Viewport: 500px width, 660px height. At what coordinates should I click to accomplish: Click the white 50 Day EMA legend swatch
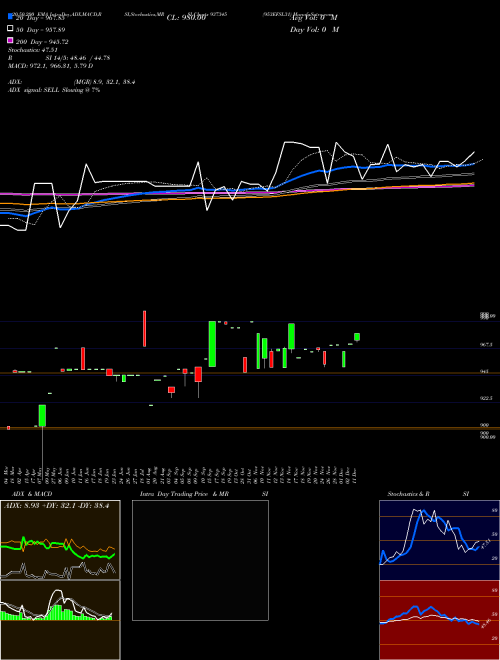click(10, 29)
